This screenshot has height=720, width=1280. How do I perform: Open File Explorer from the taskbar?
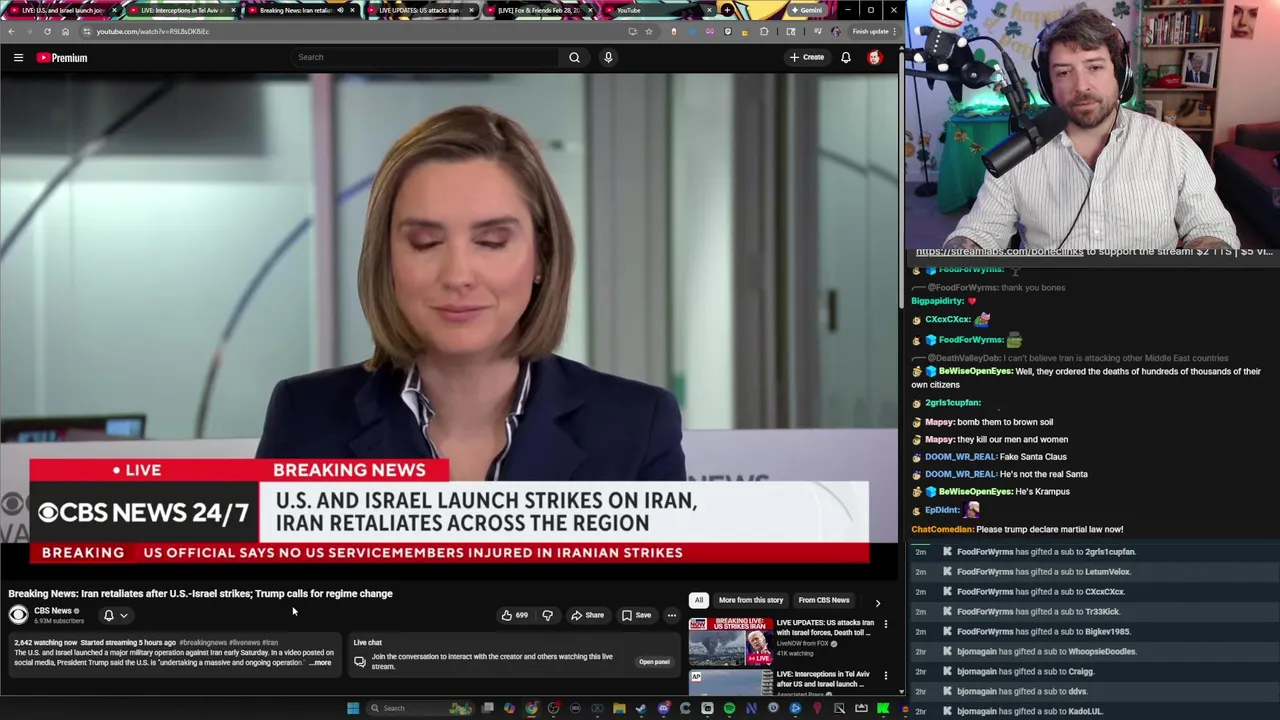pos(619,708)
